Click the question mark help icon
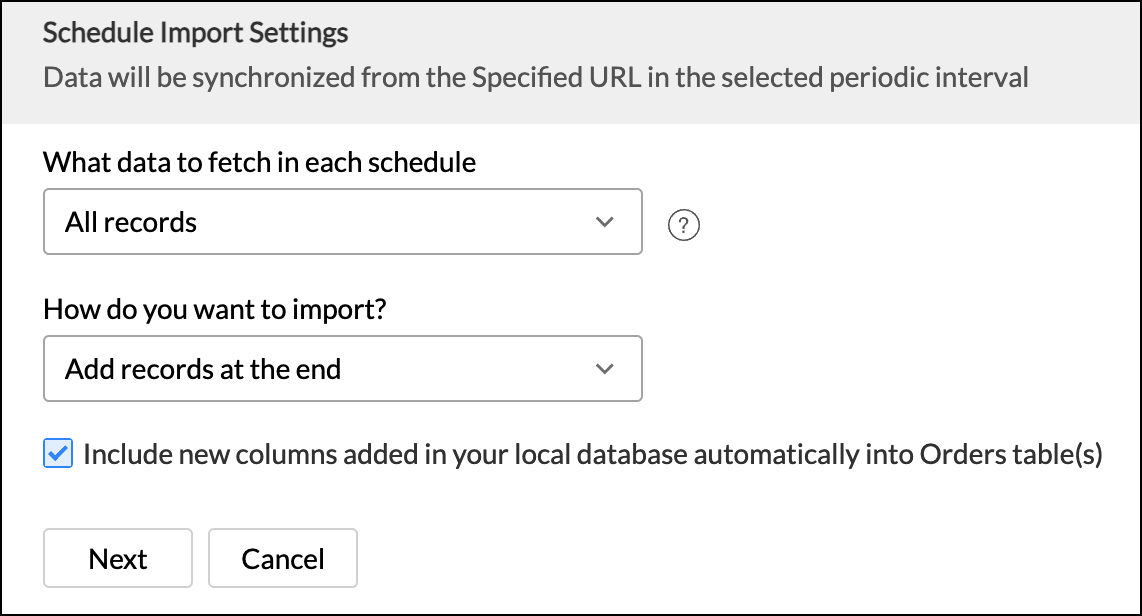The image size is (1142, 616). 683,225
